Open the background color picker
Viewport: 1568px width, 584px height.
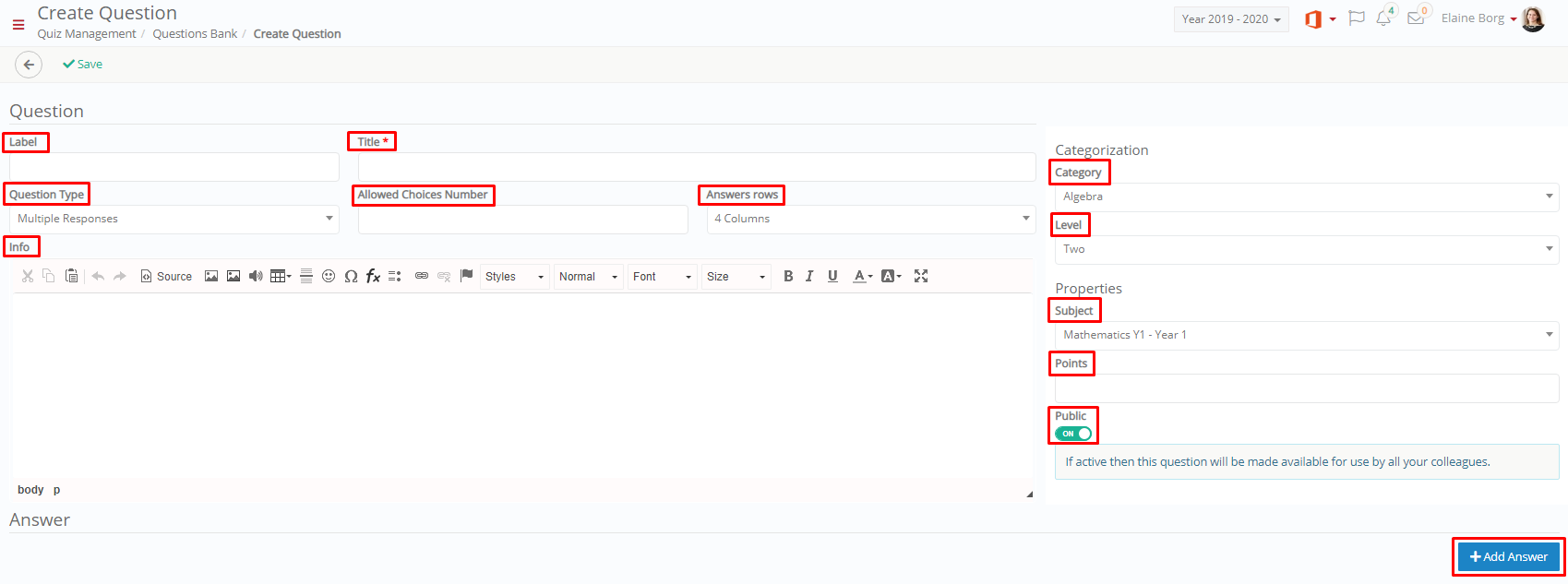point(892,276)
